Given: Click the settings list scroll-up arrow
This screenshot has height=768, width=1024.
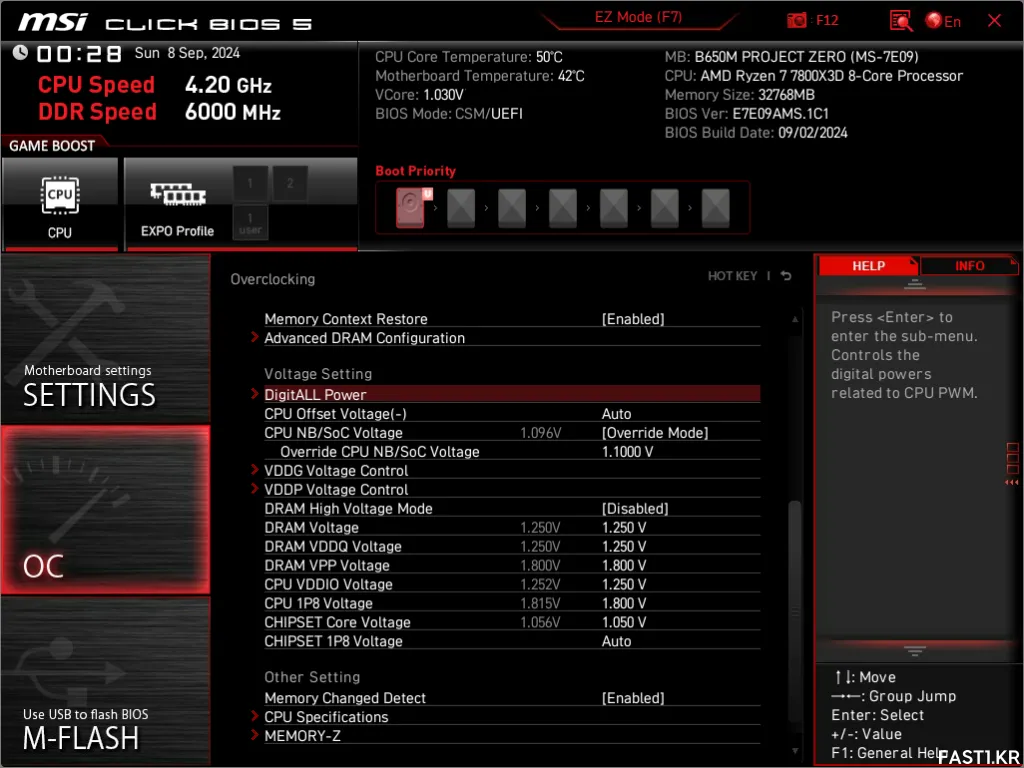Looking at the screenshot, I should tap(795, 319).
